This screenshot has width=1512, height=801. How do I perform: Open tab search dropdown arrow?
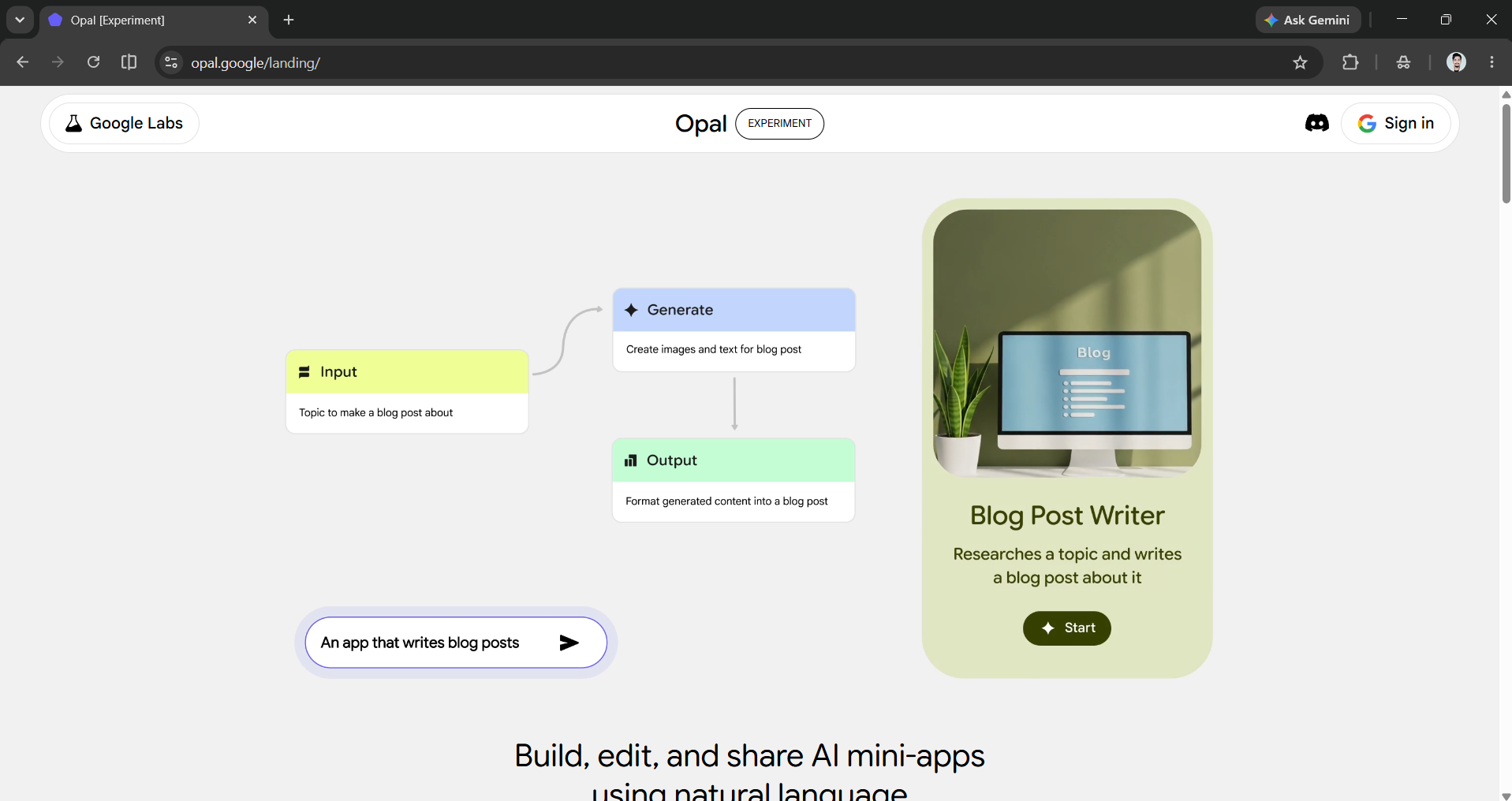pyautogui.click(x=20, y=20)
